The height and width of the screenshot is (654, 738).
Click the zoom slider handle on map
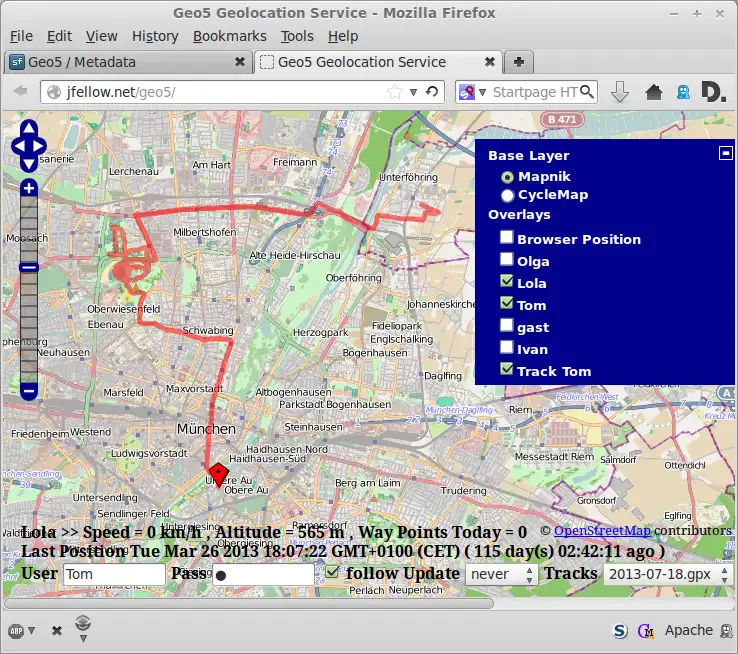(x=29, y=267)
